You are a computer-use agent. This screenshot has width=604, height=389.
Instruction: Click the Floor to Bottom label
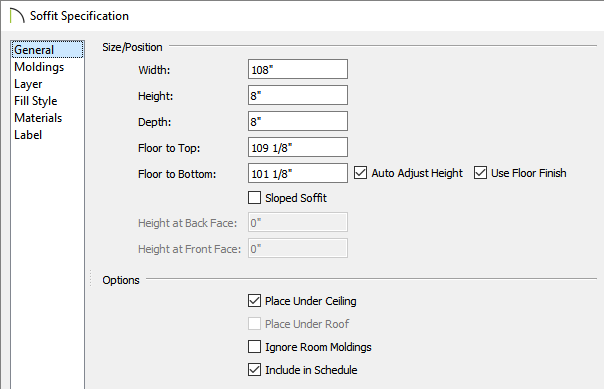177,174
